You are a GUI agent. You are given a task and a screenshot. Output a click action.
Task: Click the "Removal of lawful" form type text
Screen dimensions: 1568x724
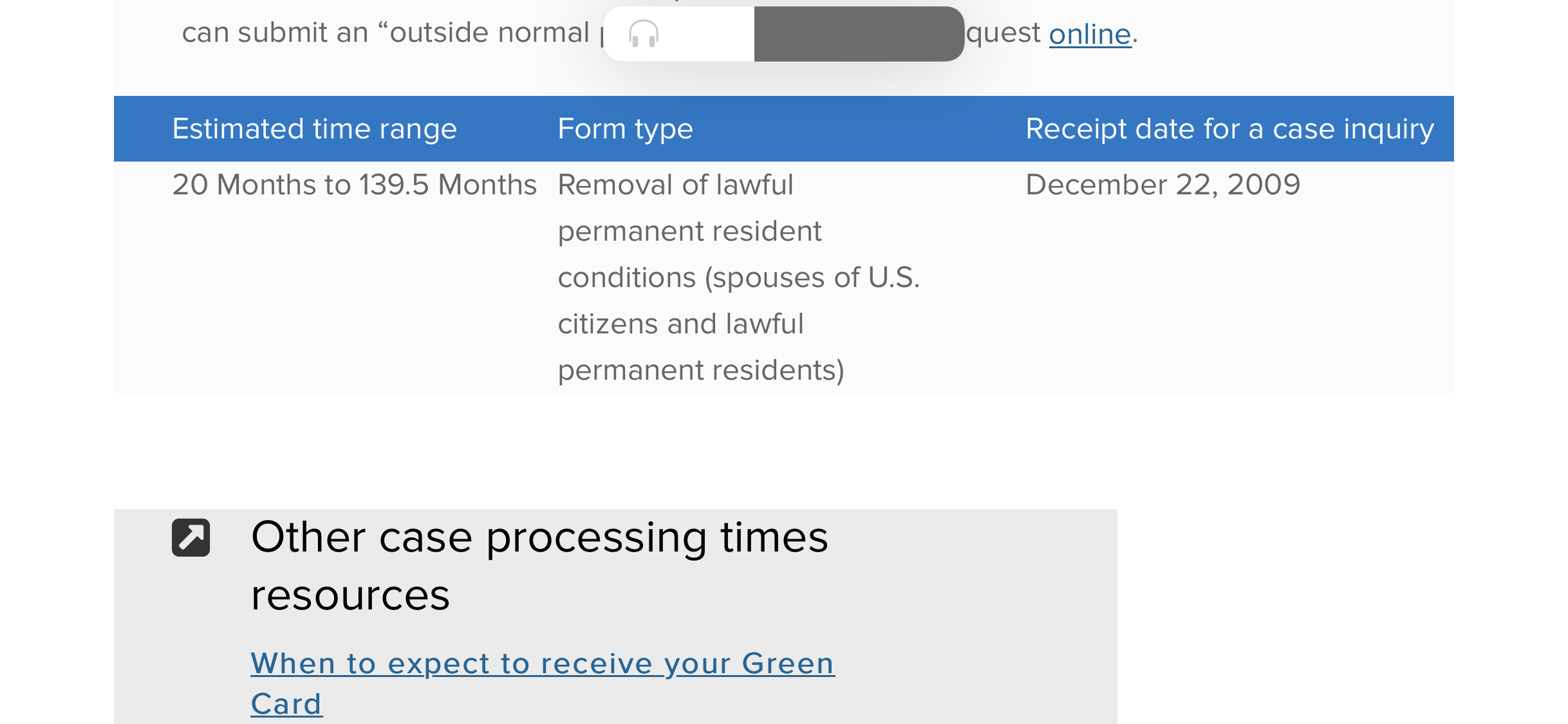[x=676, y=185]
